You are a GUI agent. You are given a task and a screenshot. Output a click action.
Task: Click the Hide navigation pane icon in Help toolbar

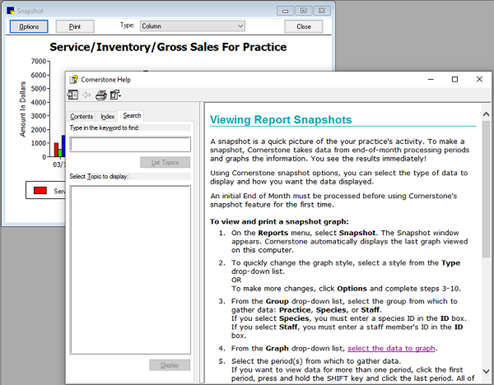point(73,95)
